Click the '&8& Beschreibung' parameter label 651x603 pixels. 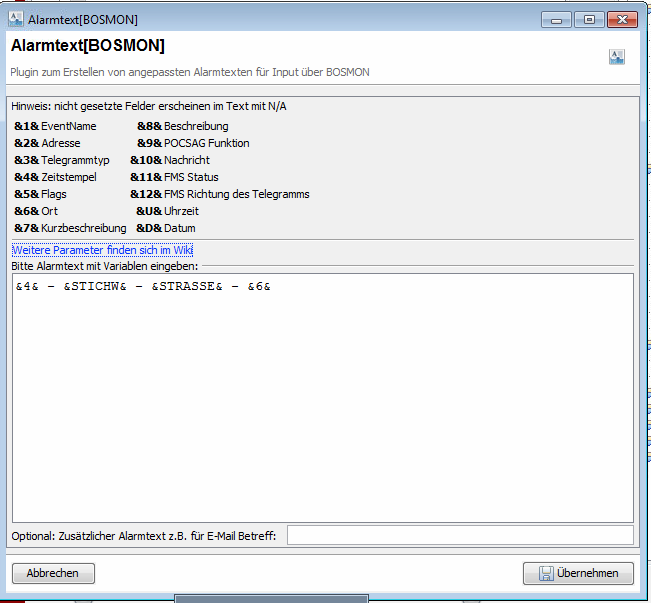pyautogui.click(x=183, y=126)
